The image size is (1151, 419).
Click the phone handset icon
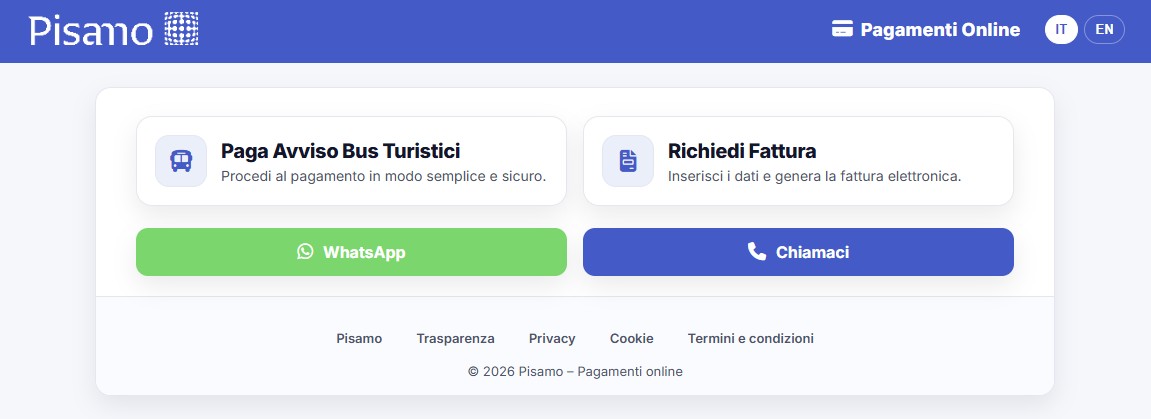coord(757,252)
